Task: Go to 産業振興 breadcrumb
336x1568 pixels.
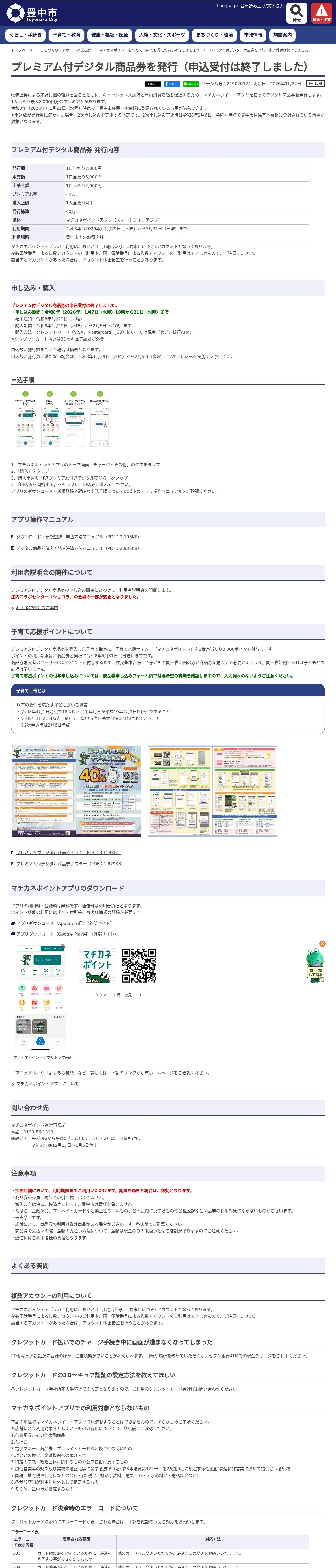Action: pyautogui.click(x=84, y=50)
